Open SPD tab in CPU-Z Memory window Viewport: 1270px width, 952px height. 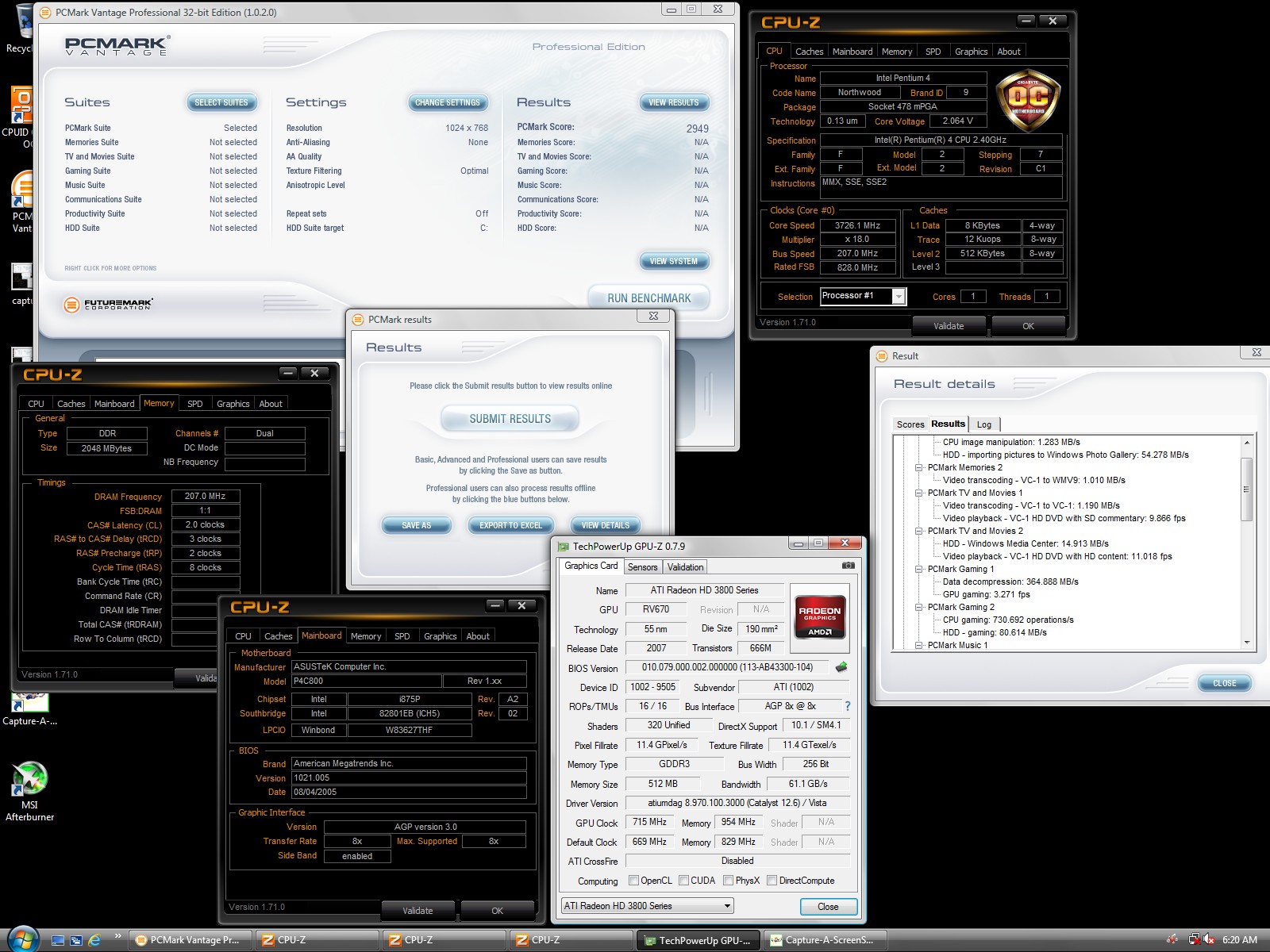coord(194,404)
